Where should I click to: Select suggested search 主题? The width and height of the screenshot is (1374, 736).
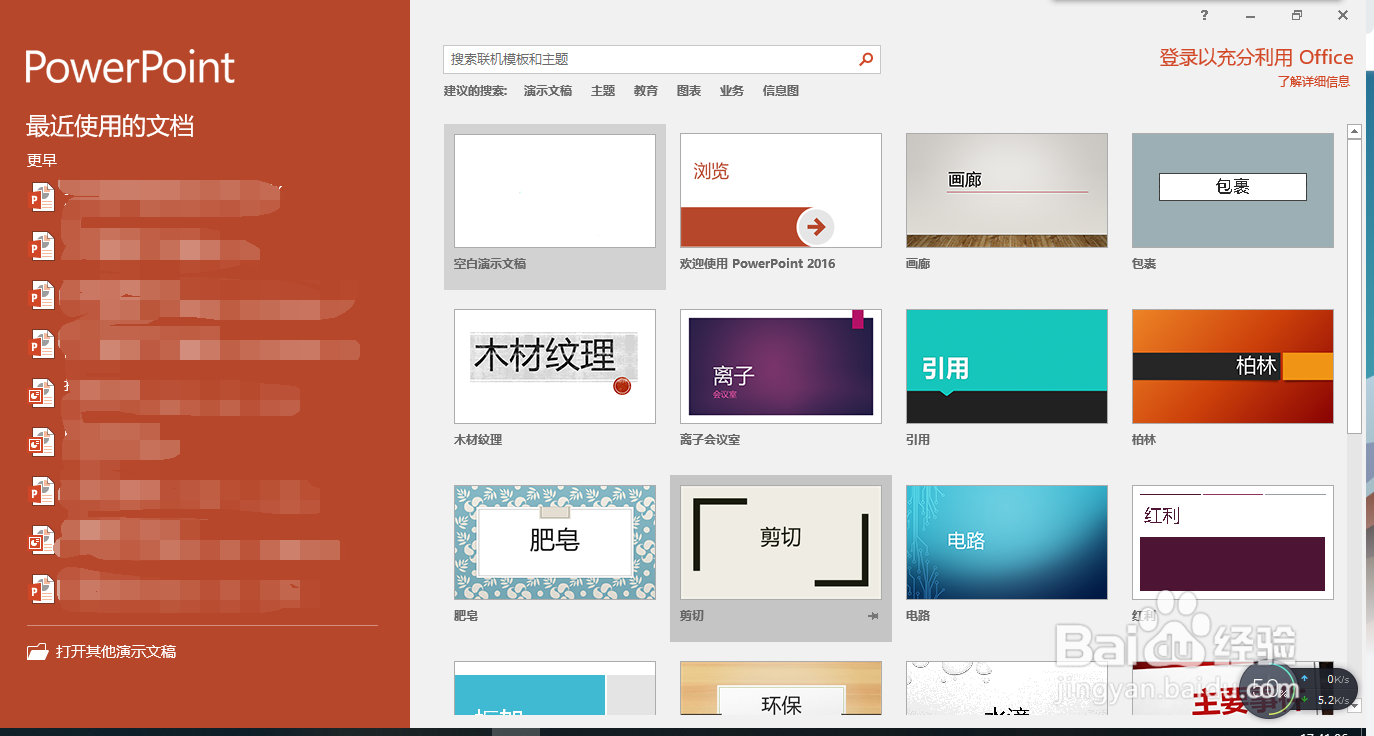coord(603,91)
